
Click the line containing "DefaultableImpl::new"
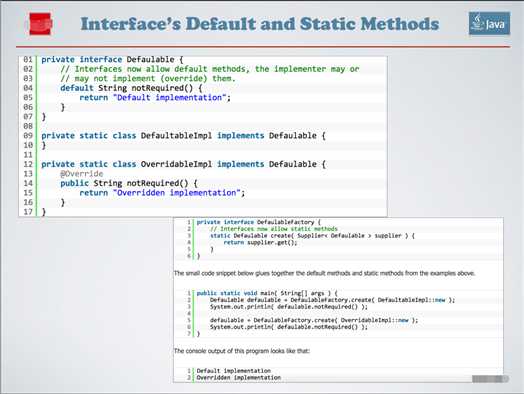point(332,300)
